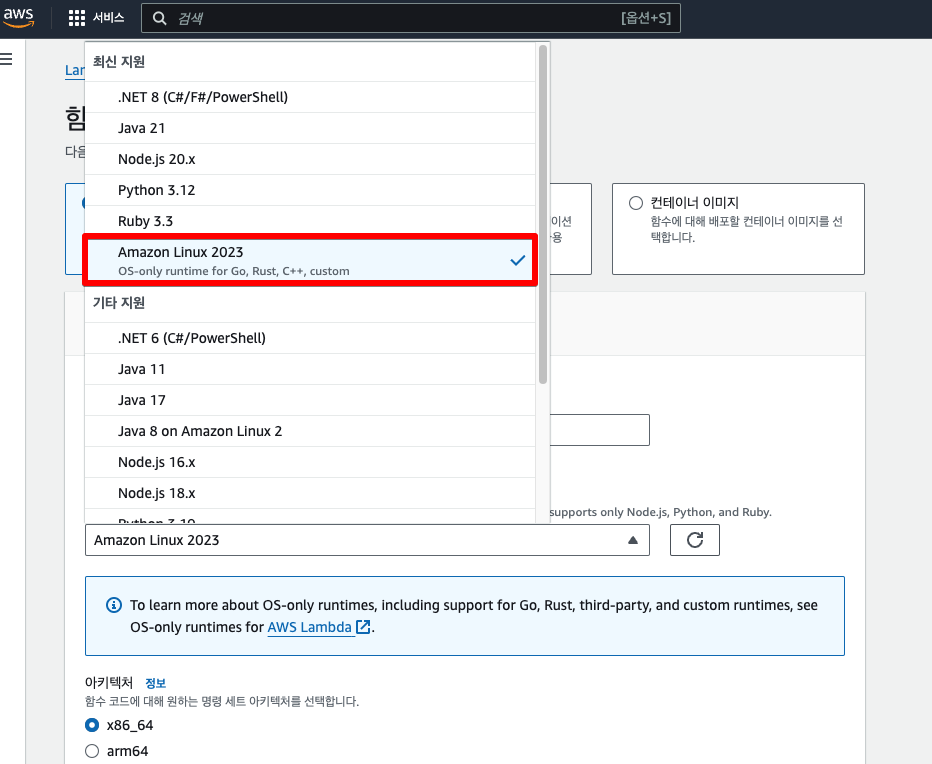Choose Java 8 on Amazon Linux 2
Viewport: 932px width, 764px height.
pos(310,430)
